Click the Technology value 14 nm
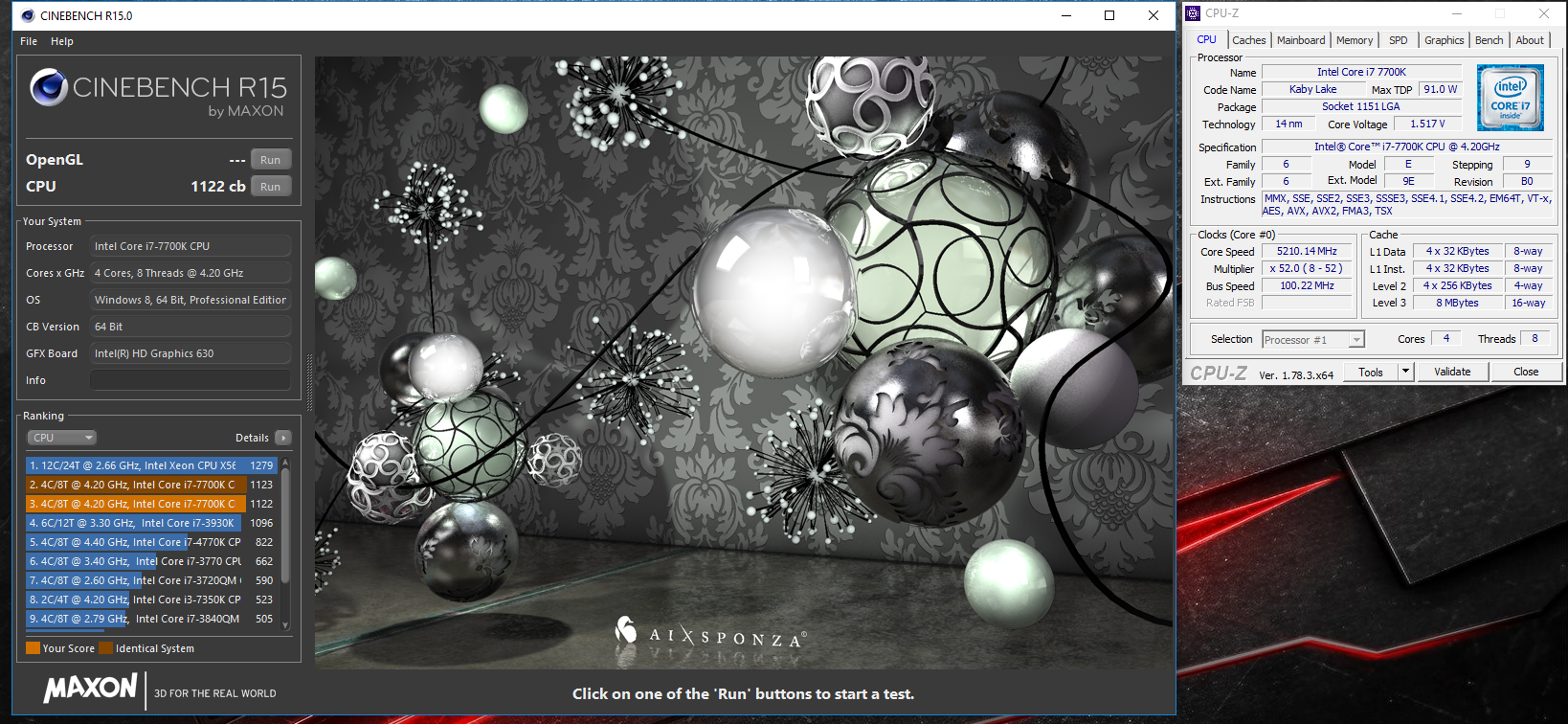 point(1288,124)
